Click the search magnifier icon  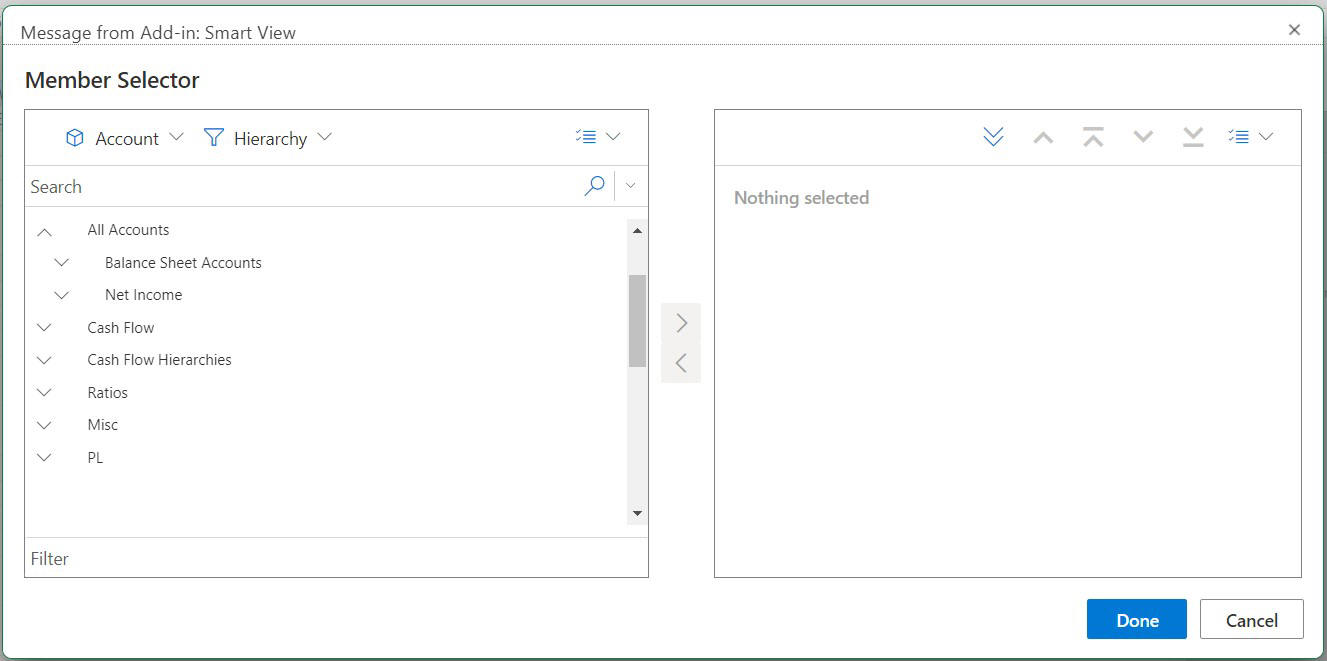[594, 186]
